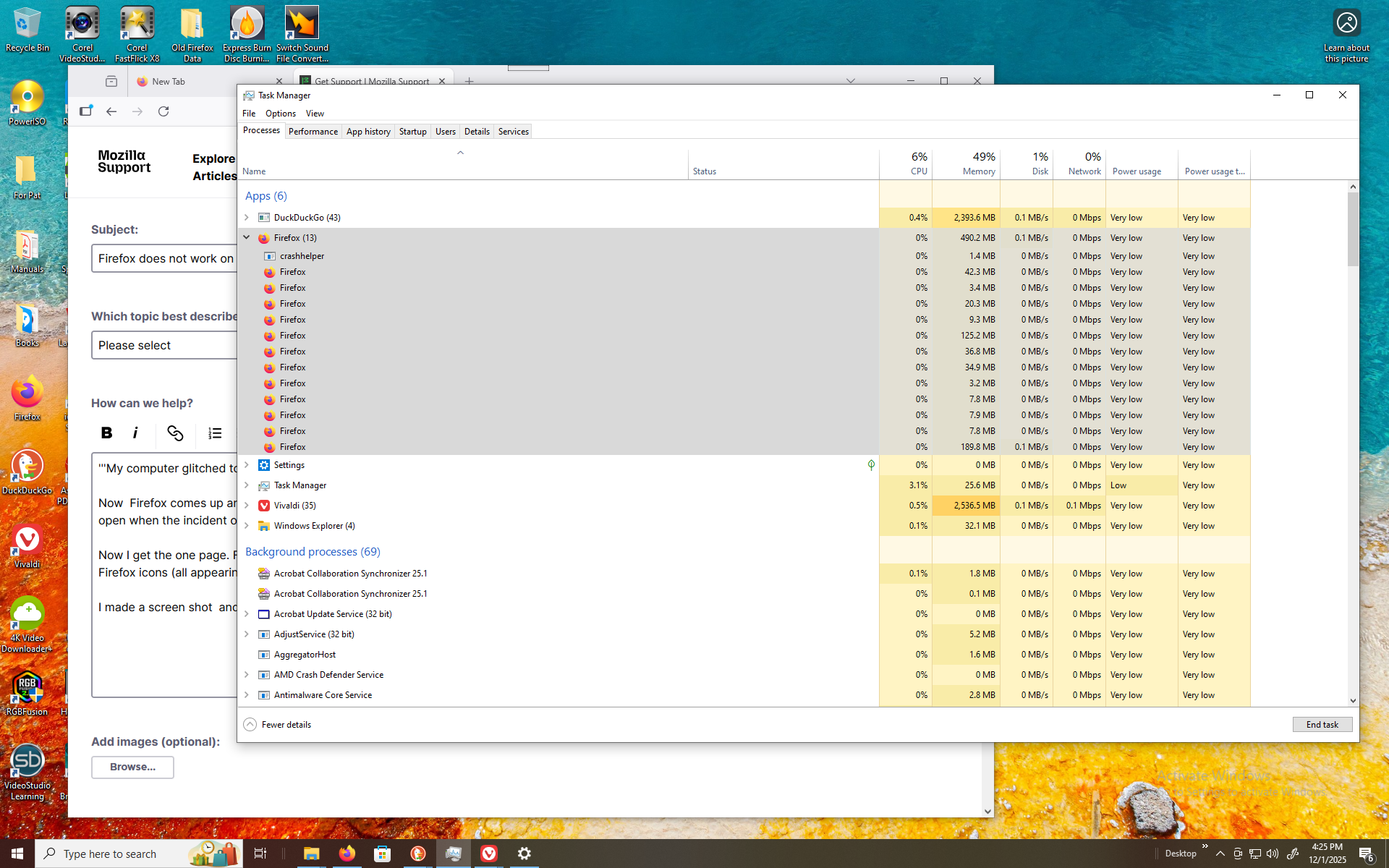
Task: Switch to the Startup tab
Action: coord(412,132)
